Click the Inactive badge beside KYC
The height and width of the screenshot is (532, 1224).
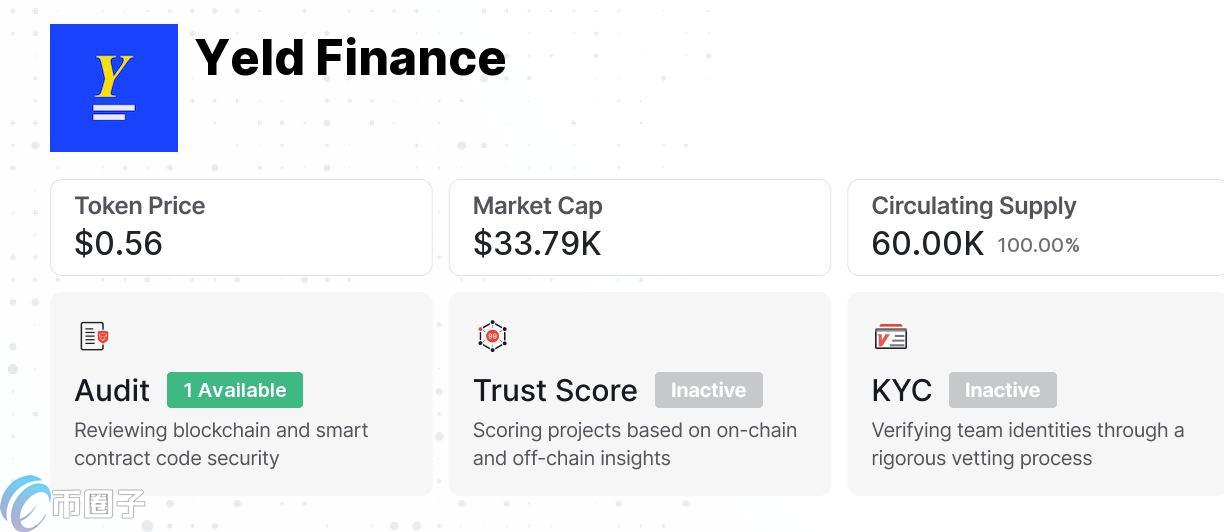(x=1002, y=390)
